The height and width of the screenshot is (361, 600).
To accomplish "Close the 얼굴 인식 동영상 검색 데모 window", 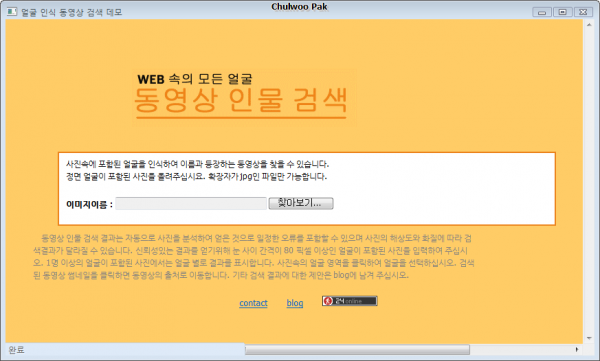I will click(x=583, y=12).
